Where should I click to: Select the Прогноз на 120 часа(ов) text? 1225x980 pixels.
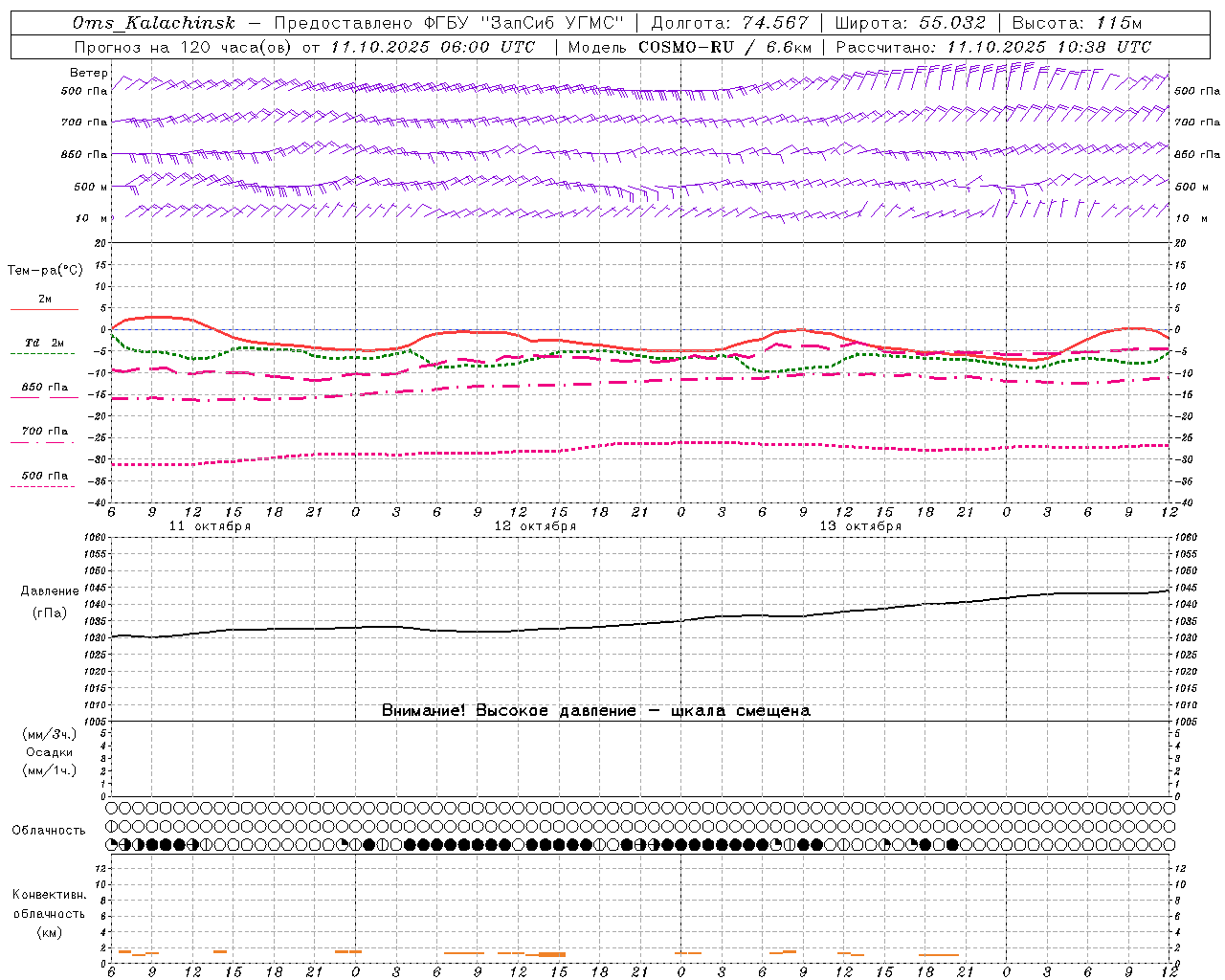pyautogui.click(x=185, y=47)
